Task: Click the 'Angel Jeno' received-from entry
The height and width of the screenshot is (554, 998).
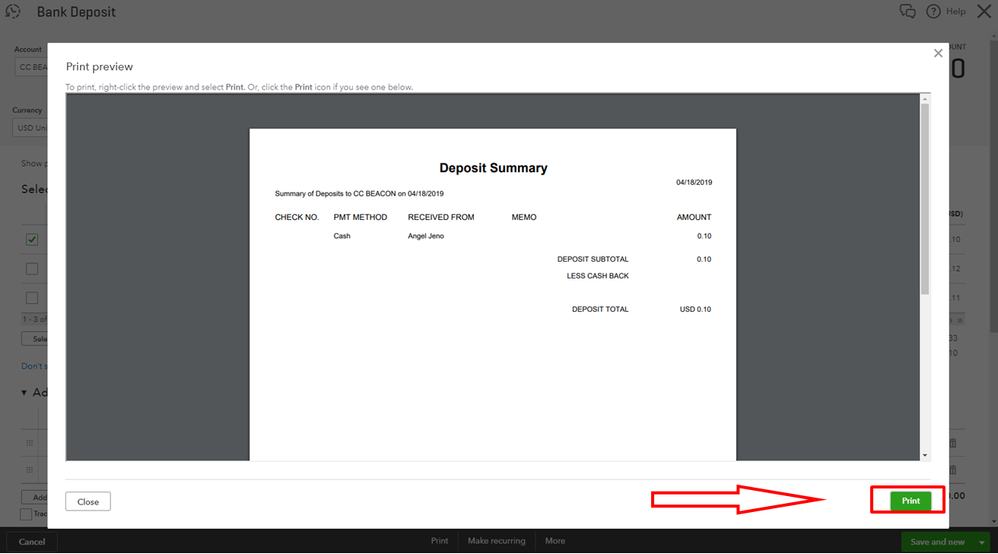Action: point(426,236)
